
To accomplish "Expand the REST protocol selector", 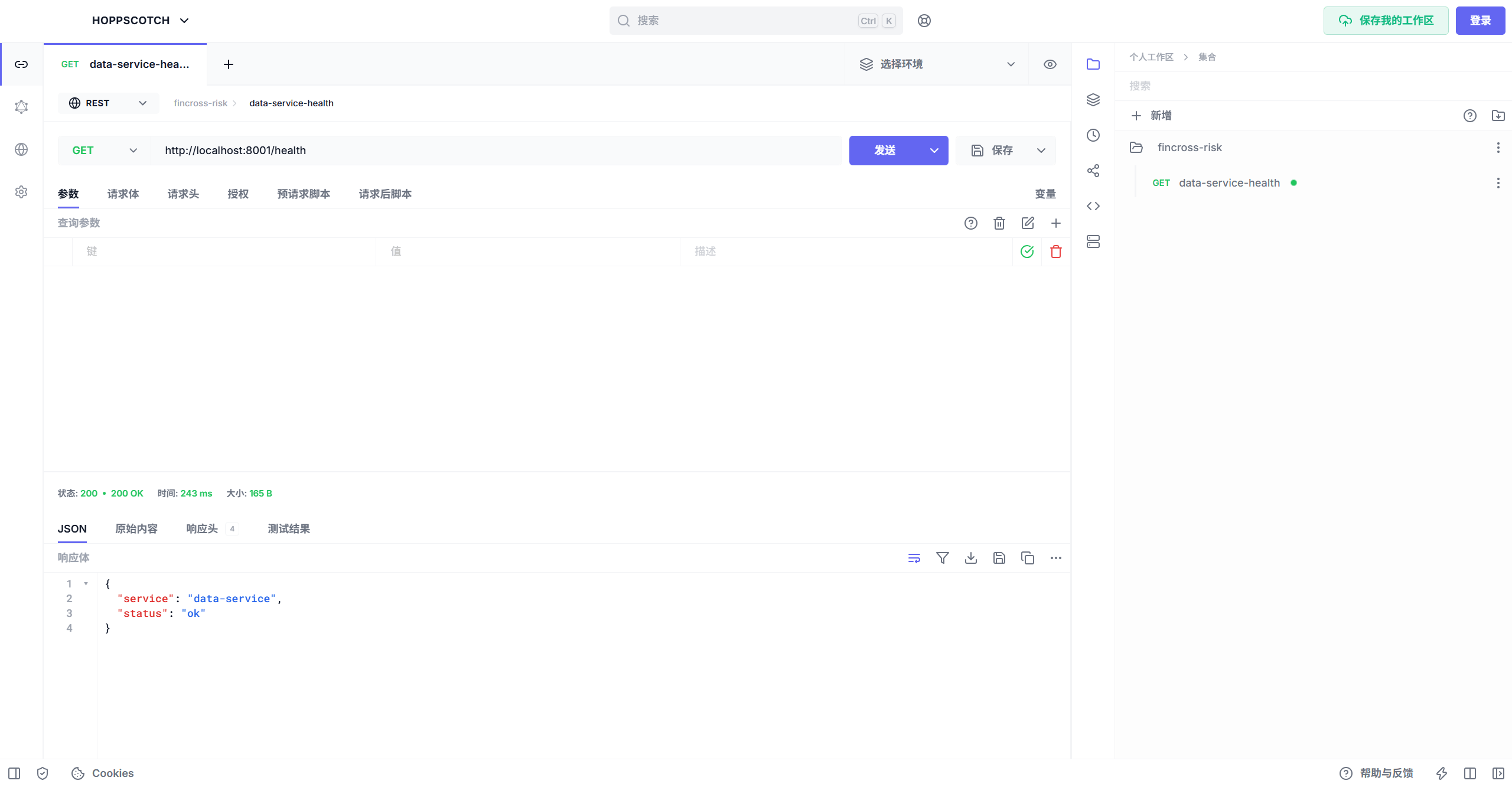I will pos(108,103).
